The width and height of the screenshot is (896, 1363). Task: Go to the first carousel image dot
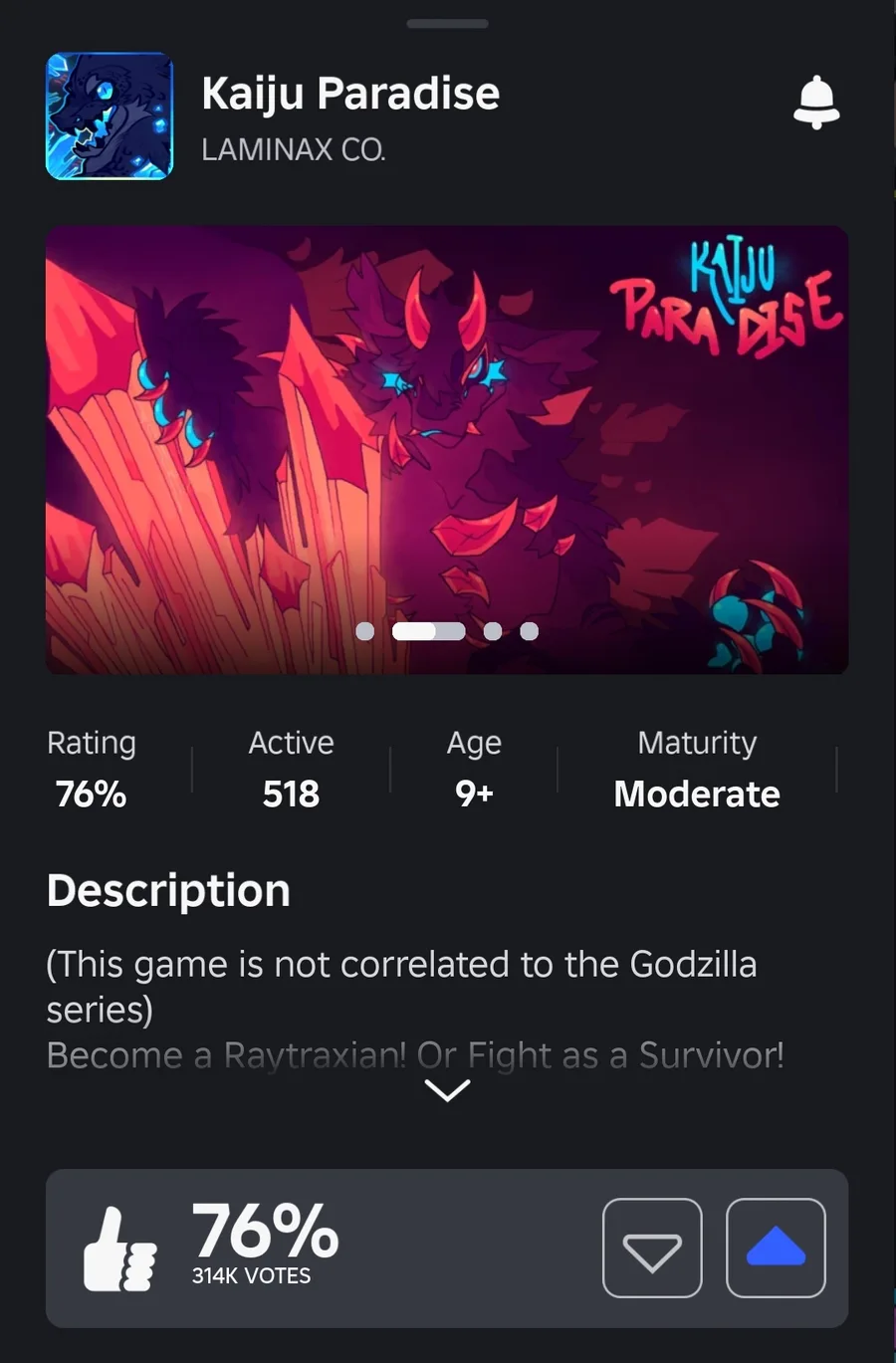click(365, 631)
